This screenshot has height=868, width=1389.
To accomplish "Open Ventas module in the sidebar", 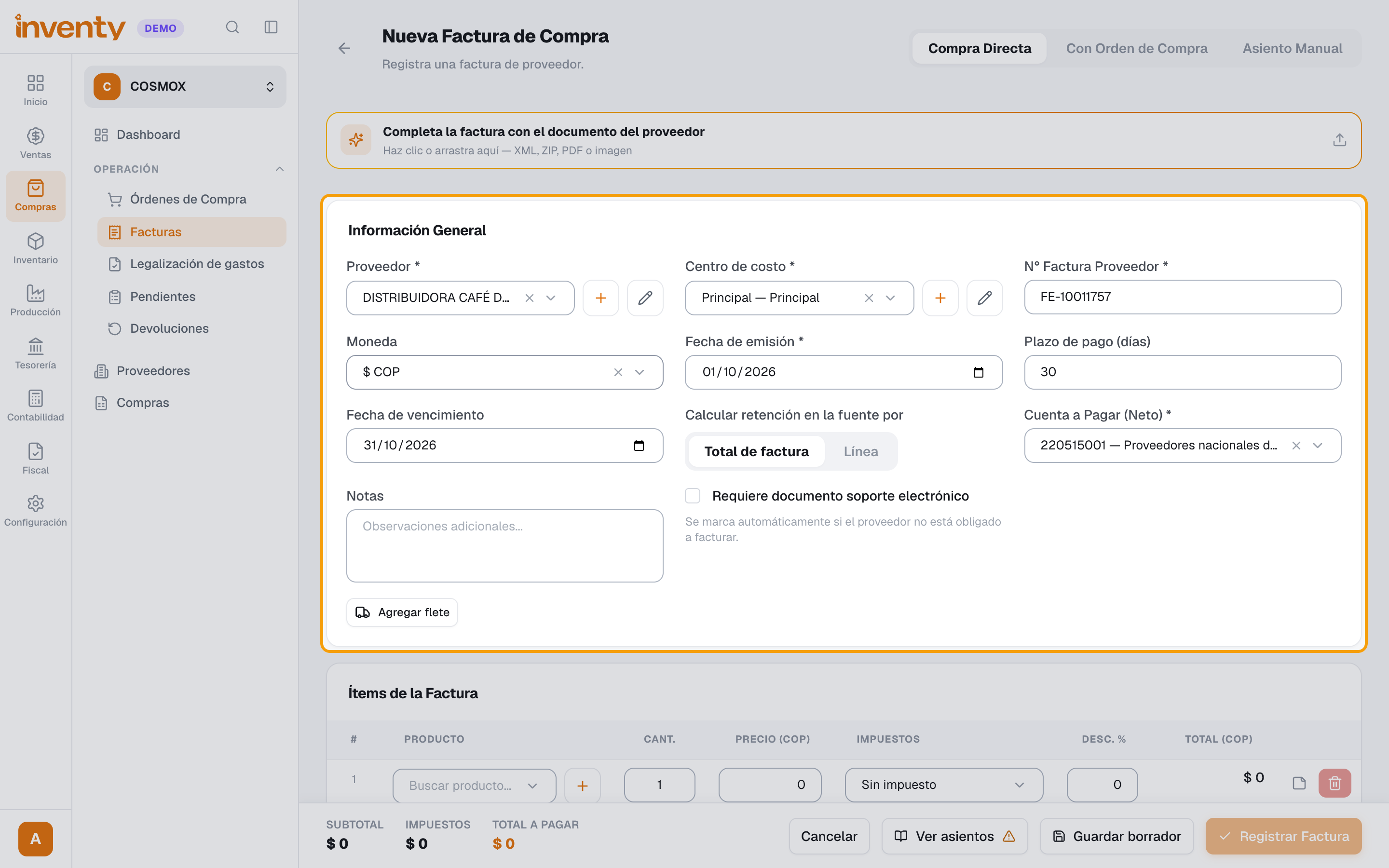I will [x=36, y=144].
